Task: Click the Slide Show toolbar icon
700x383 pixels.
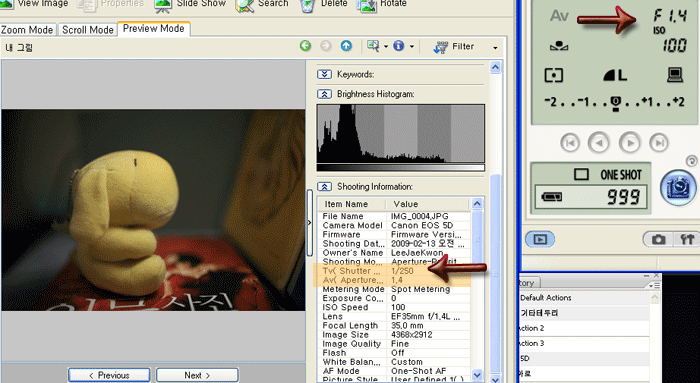Action: click(x=163, y=5)
